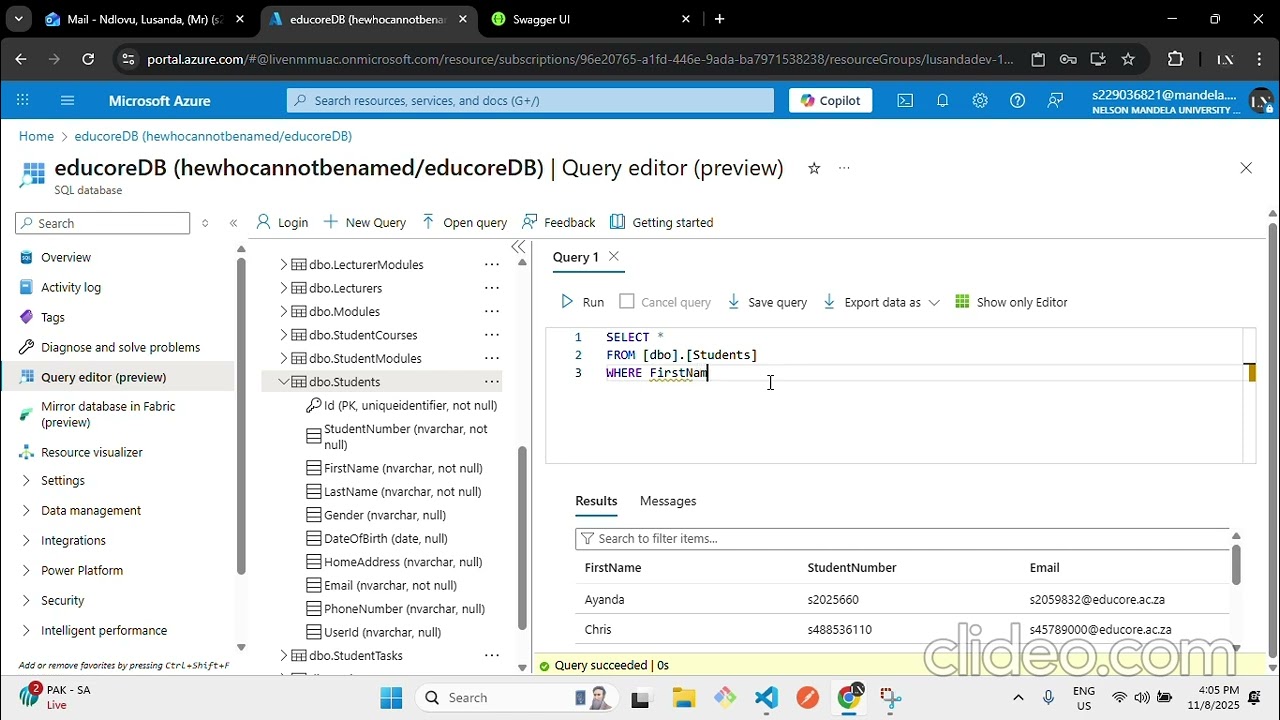Open a new browser tab
Screen dimensions: 1280x720
coord(719,19)
